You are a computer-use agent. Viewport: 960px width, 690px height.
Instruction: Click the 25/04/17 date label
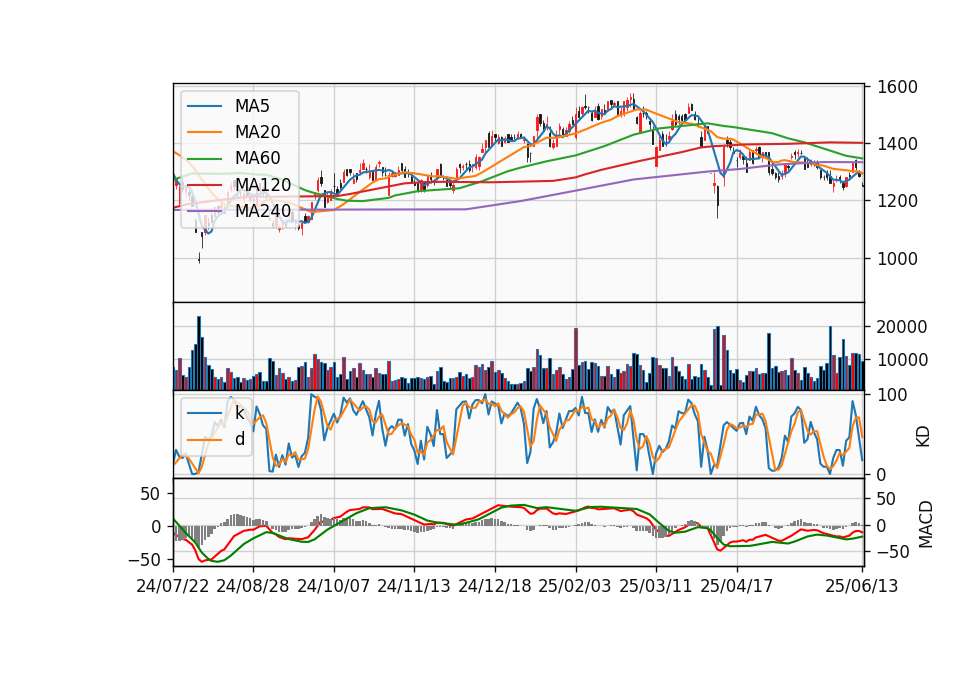[x=737, y=586]
